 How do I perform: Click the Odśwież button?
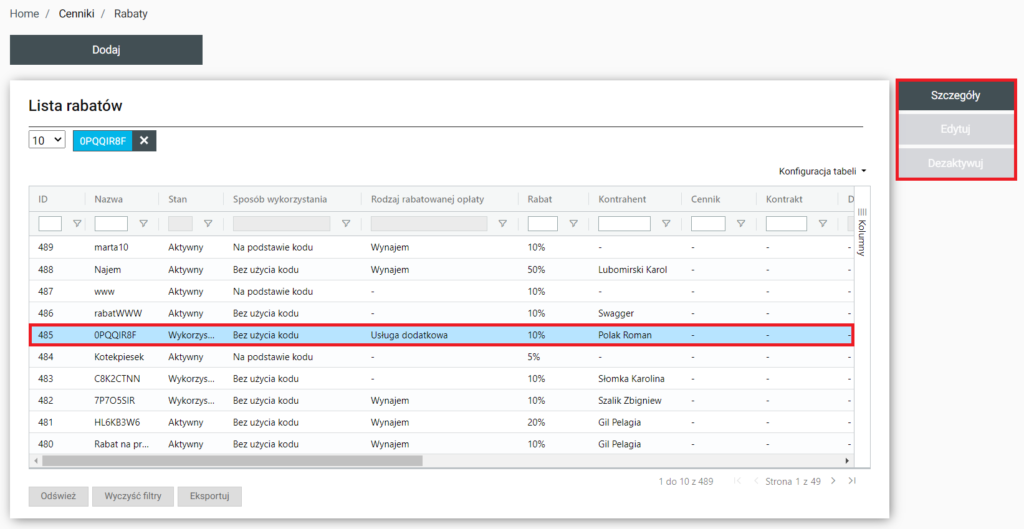click(58, 496)
